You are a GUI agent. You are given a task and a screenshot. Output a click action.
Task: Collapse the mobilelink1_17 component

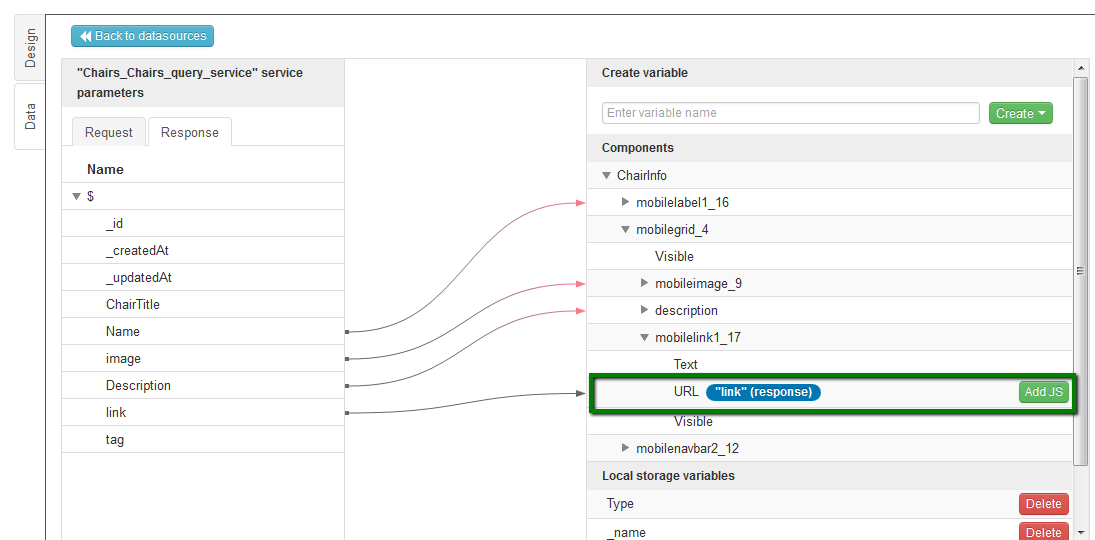645,338
